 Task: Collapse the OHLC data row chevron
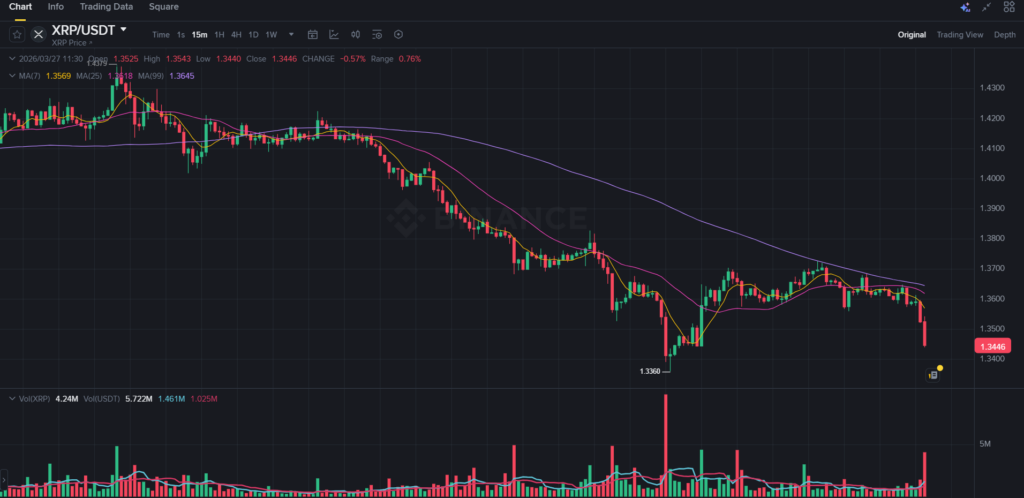(x=10, y=59)
